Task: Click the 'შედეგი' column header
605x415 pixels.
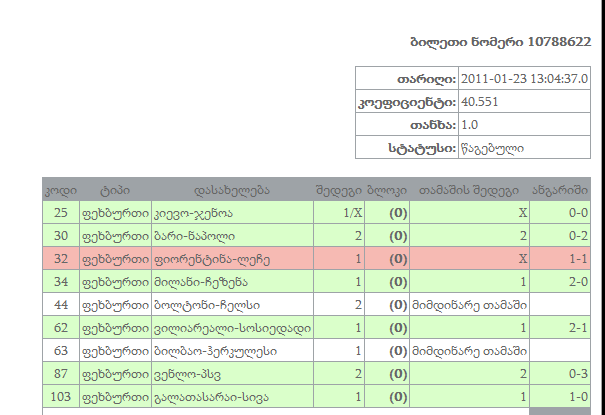Action: click(339, 190)
